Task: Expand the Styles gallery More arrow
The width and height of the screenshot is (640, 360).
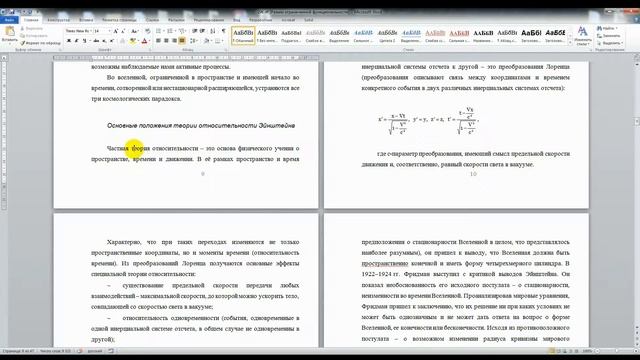Action: (x=570, y=42)
